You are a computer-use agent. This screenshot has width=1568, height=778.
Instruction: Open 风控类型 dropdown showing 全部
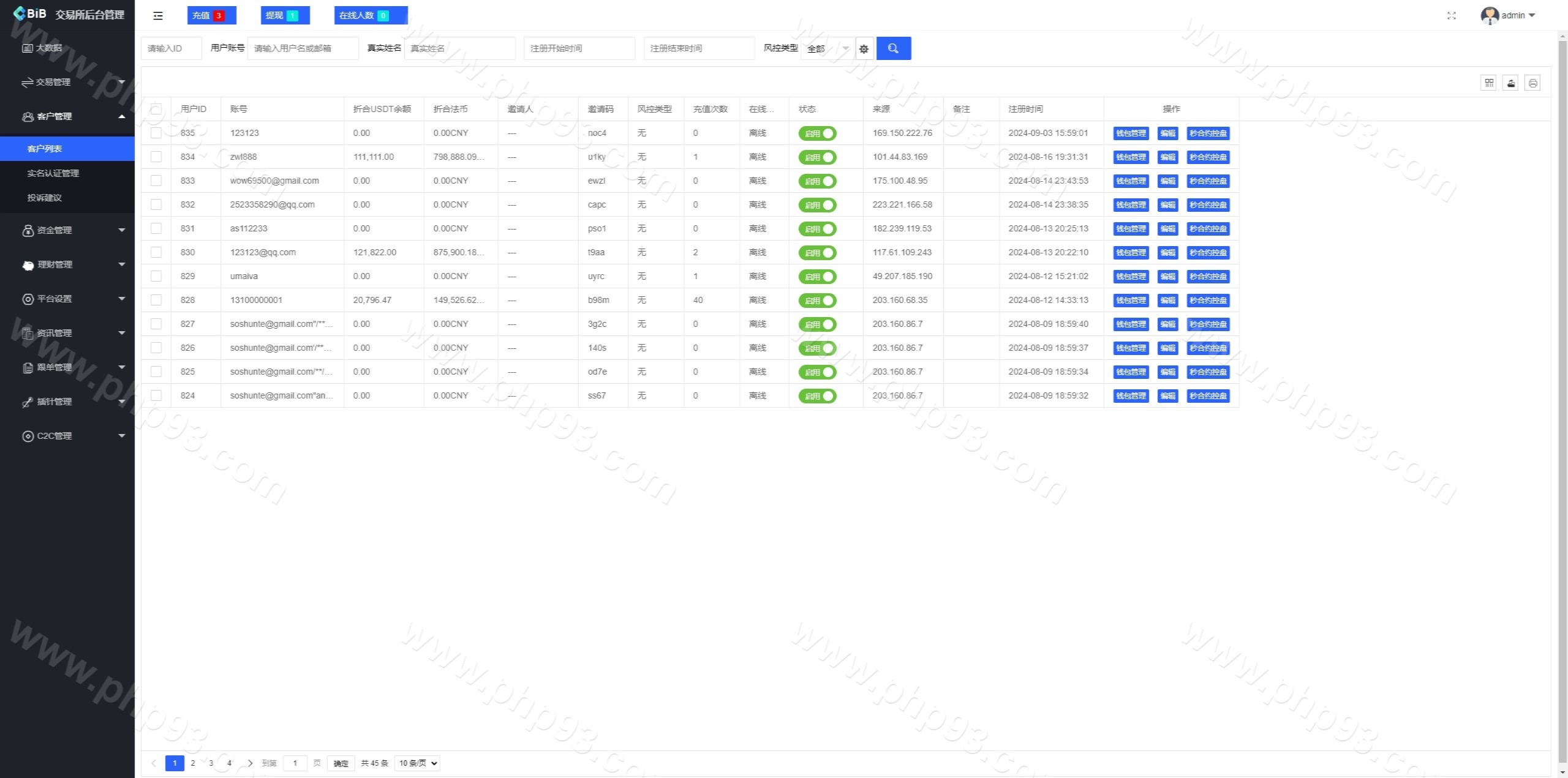point(827,48)
